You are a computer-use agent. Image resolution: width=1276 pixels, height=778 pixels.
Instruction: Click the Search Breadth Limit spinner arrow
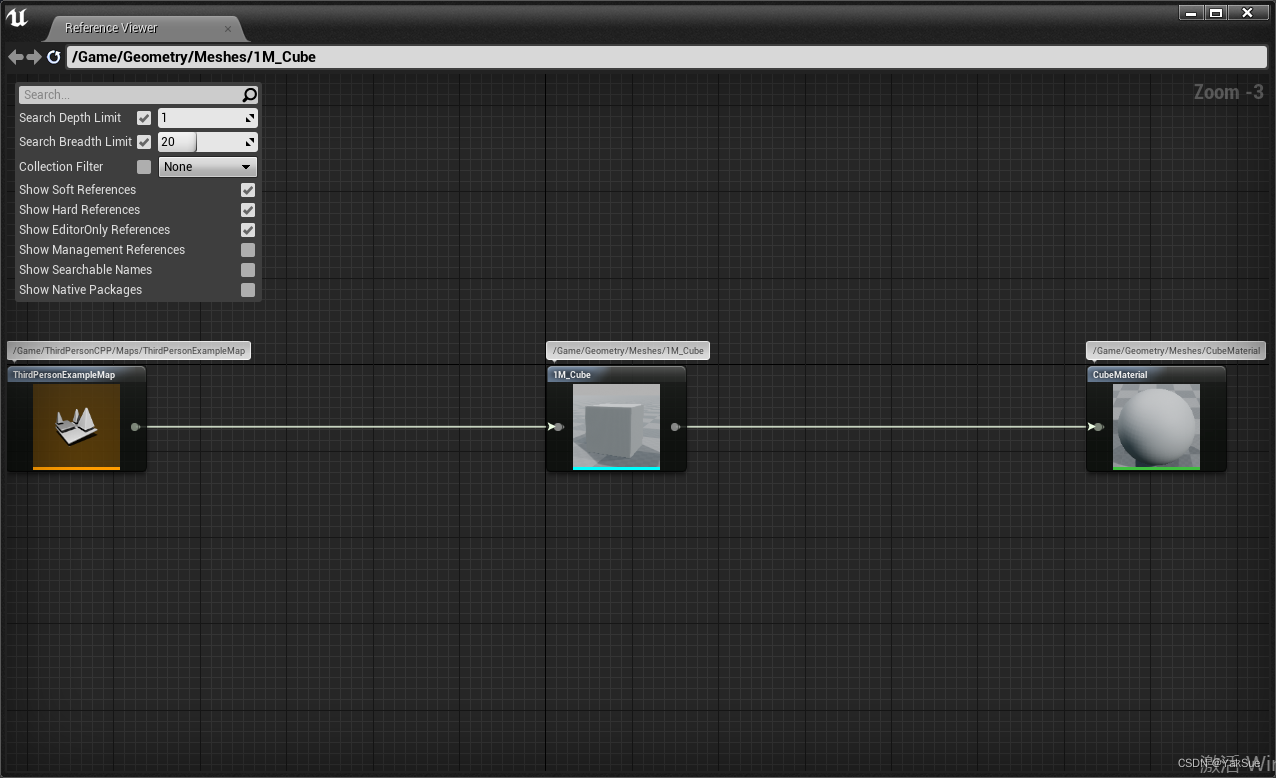250,141
